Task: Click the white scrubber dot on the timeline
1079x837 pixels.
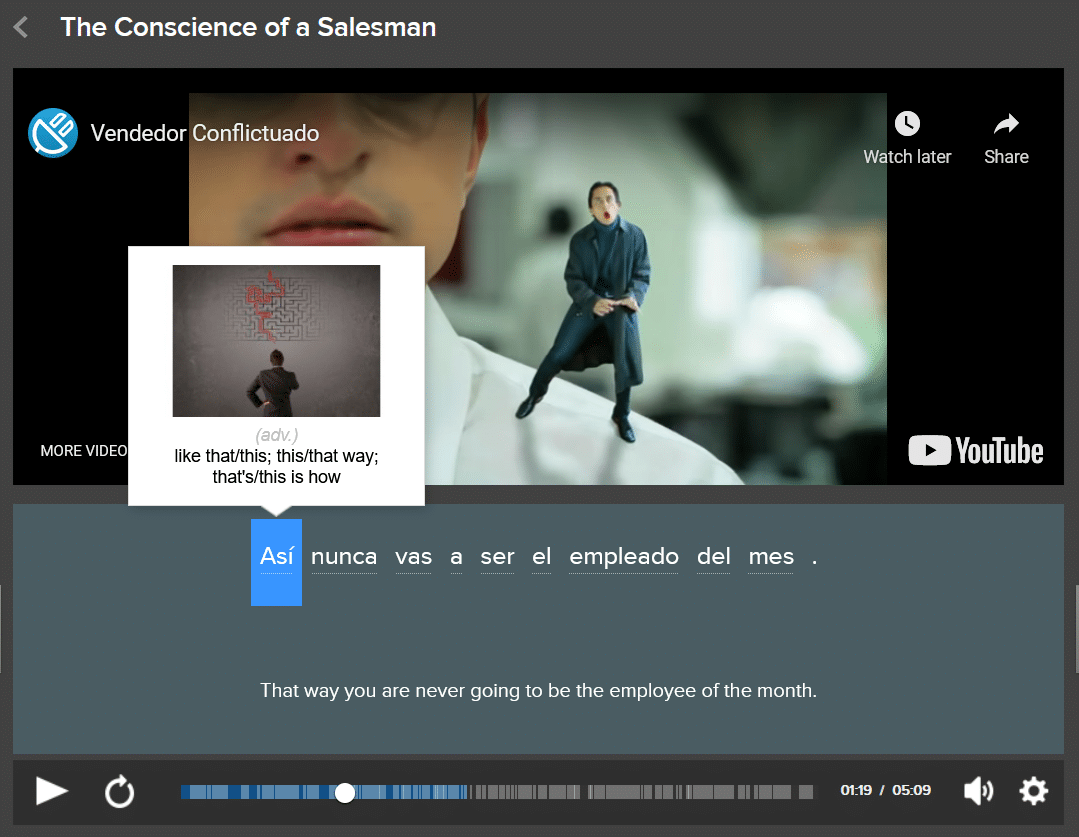Action: tap(345, 791)
